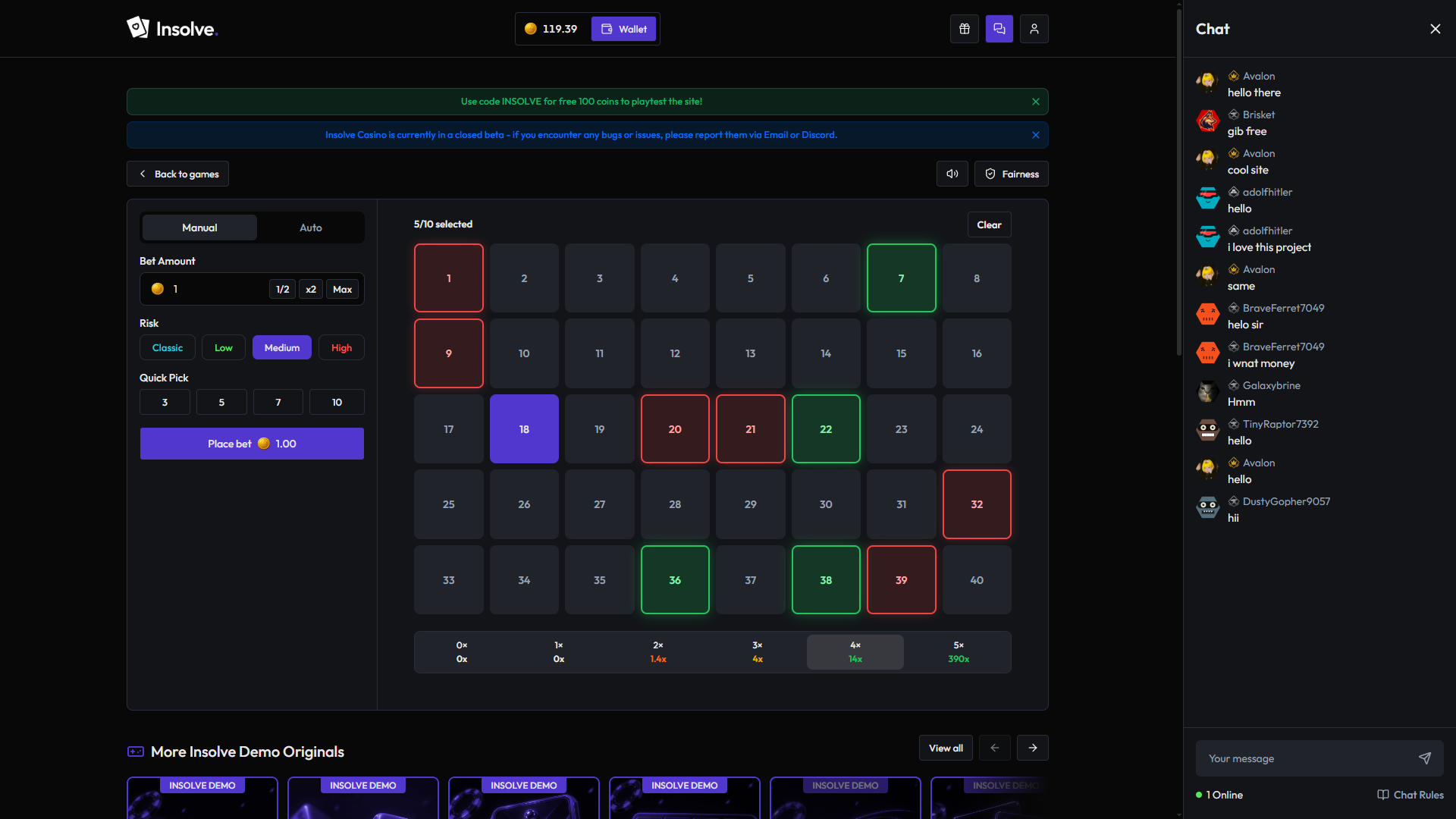
Task: Close the chat panel with X
Action: coord(1436,29)
